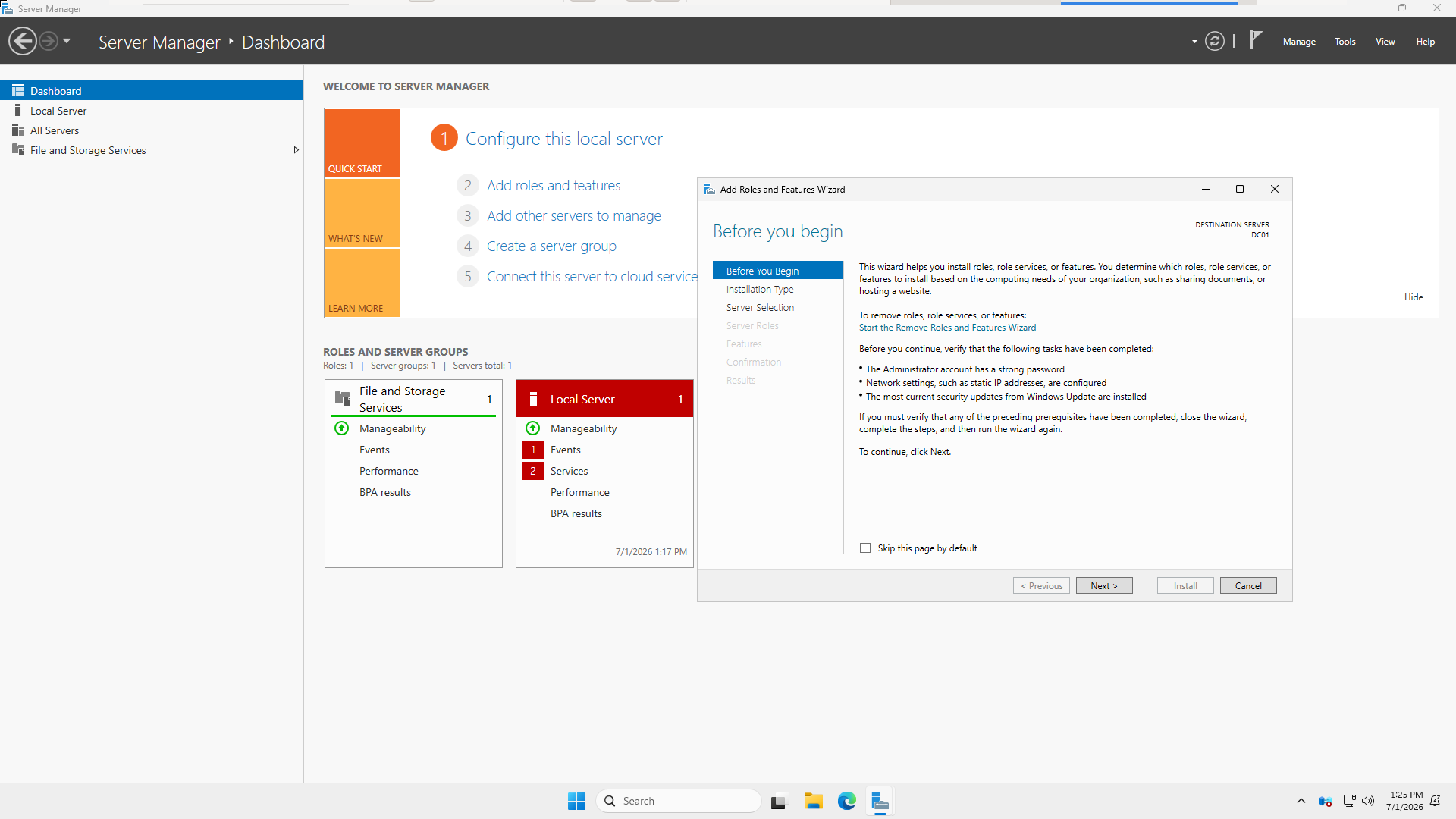Viewport: 1456px width, 819px height.
Task: Open the File and Storage Services tile header
Action: [413, 399]
